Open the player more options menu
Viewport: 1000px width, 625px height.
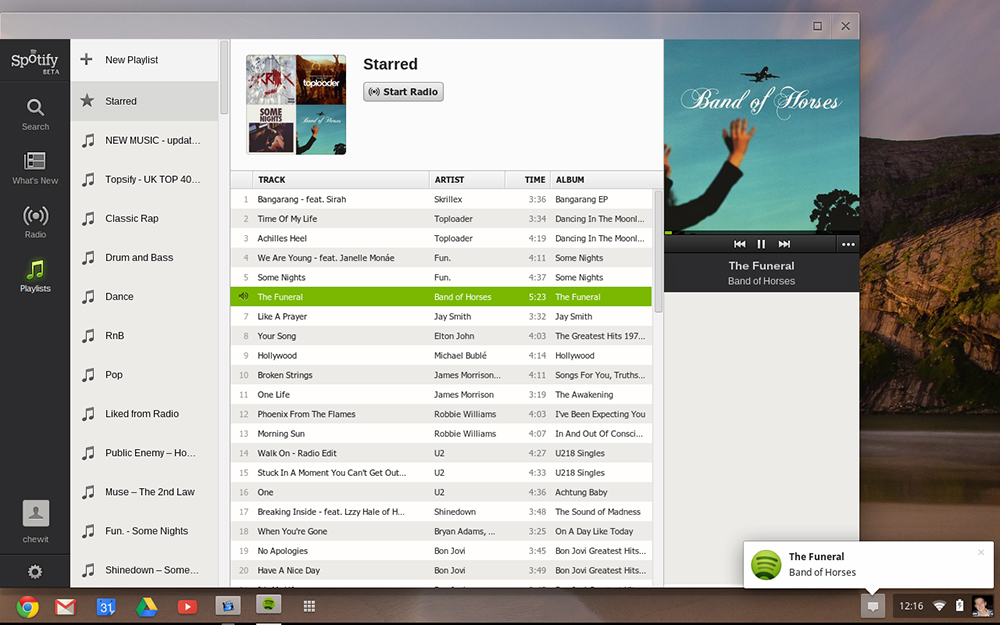tap(848, 244)
